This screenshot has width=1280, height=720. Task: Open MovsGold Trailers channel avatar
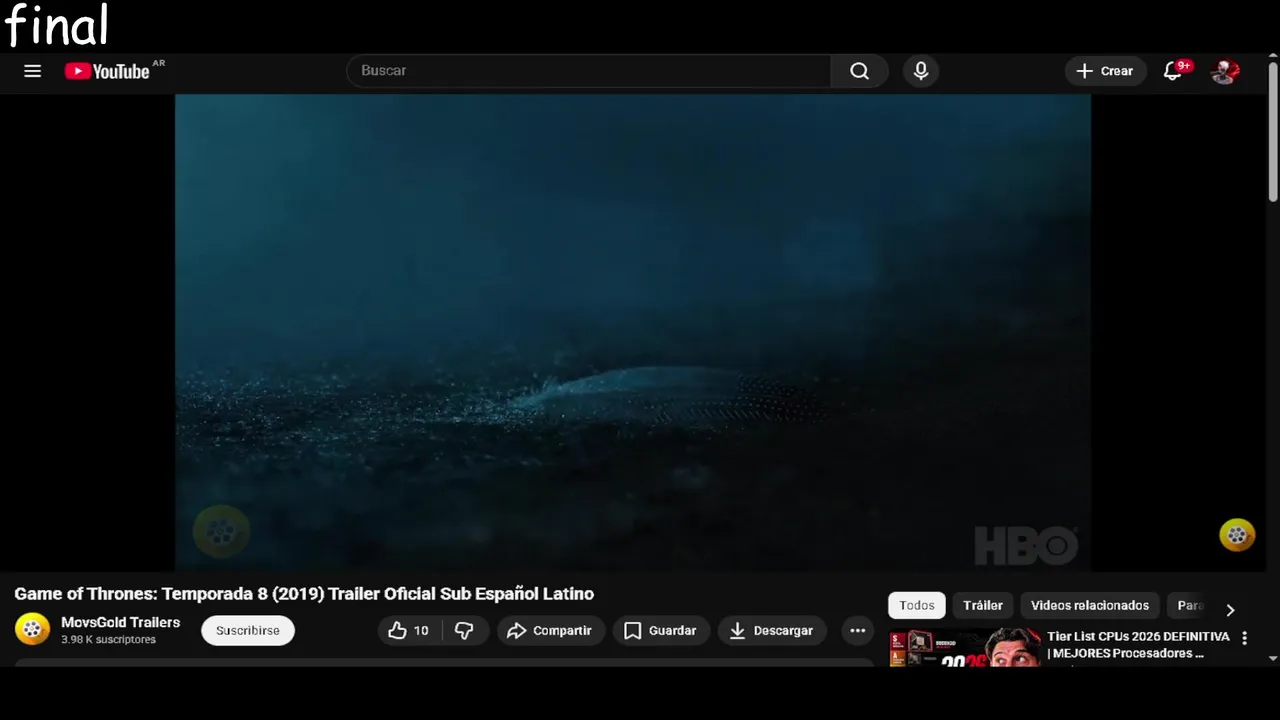coord(32,629)
